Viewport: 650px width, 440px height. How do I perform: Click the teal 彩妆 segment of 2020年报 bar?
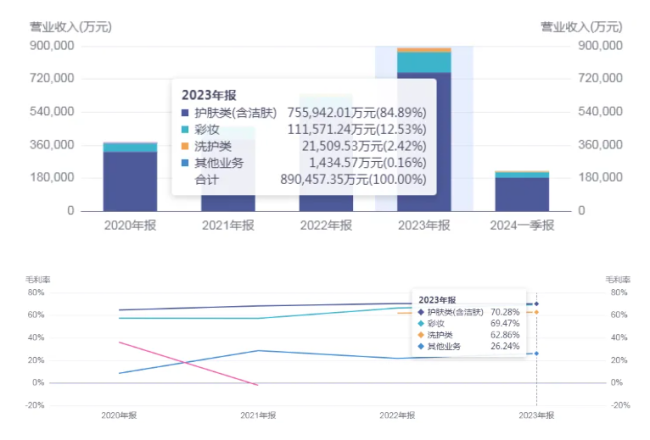click(130, 148)
